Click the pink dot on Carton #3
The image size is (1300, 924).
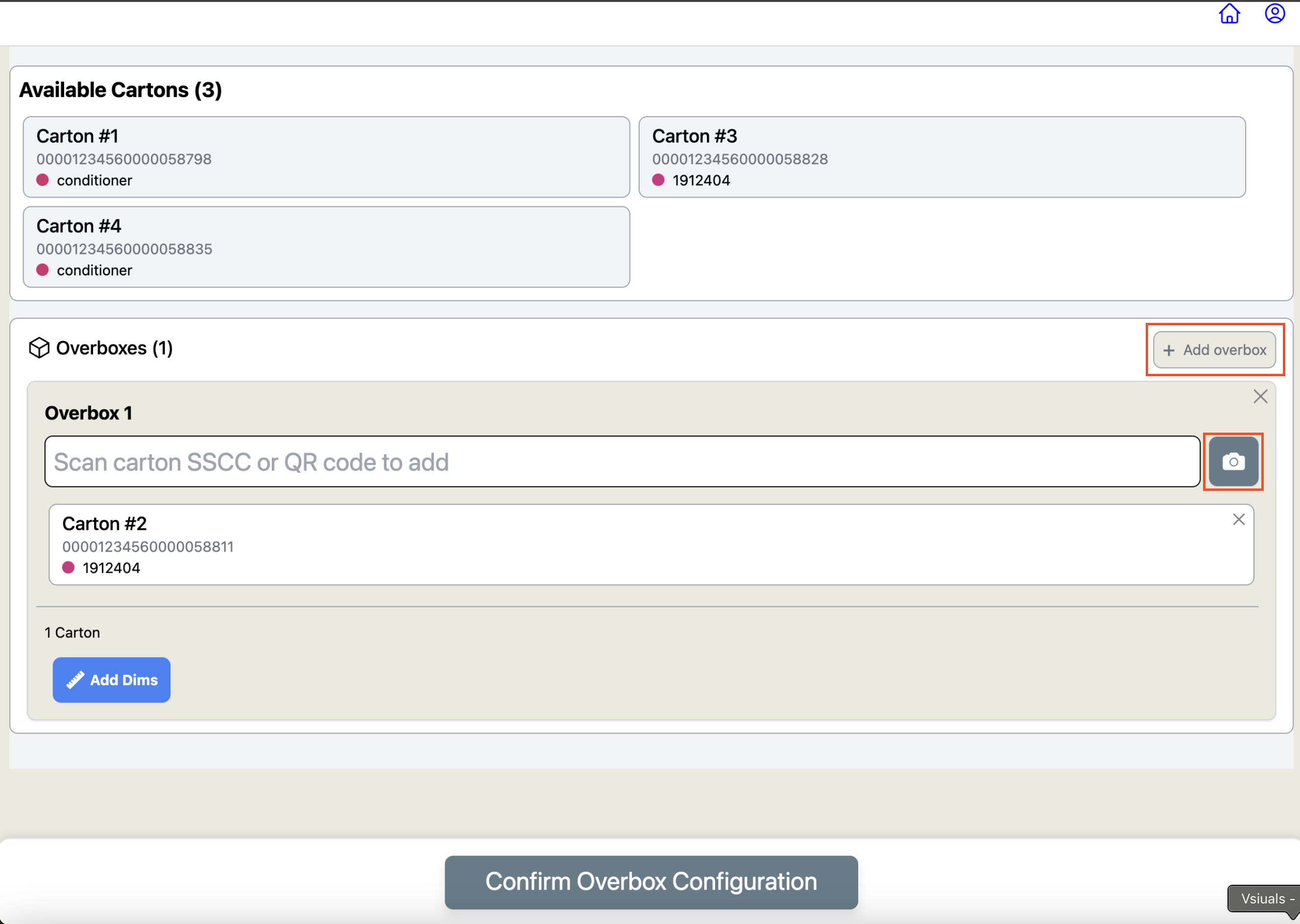pos(658,180)
